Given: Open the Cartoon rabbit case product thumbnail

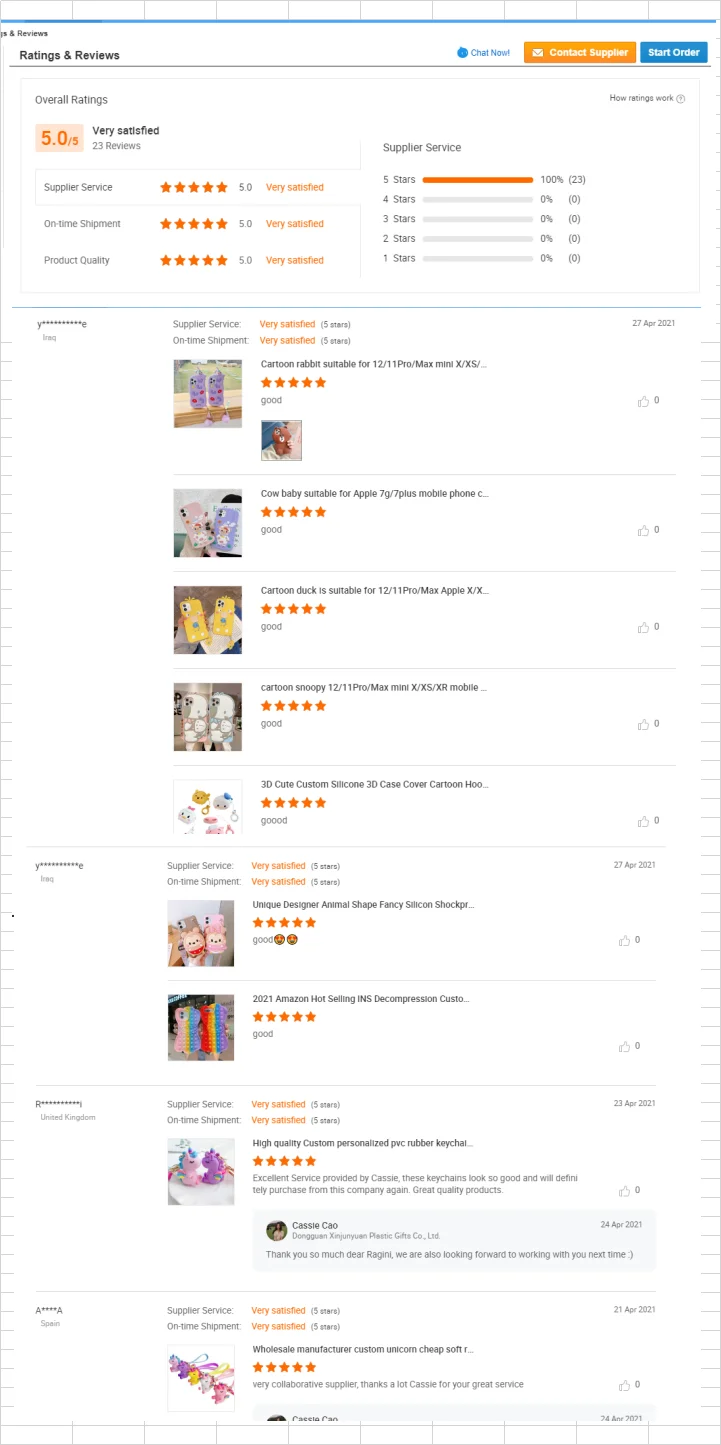Looking at the screenshot, I should pyautogui.click(x=208, y=394).
